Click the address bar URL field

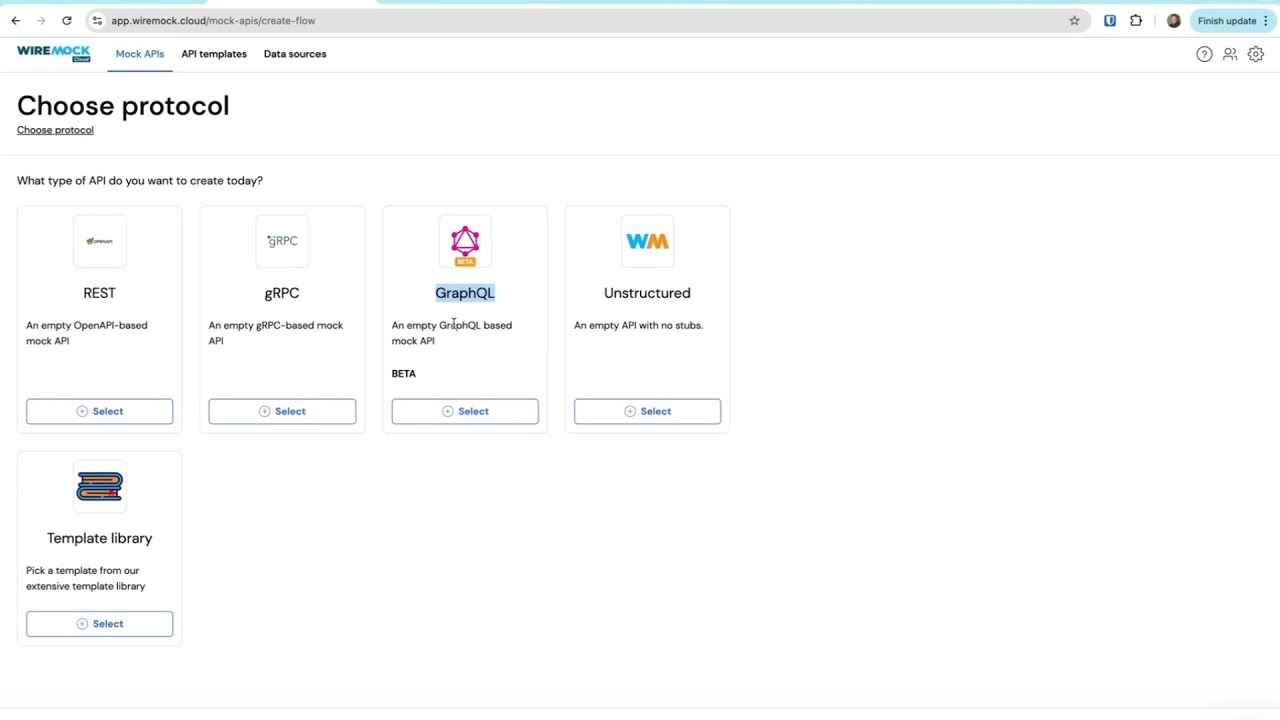tap(587, 20)
